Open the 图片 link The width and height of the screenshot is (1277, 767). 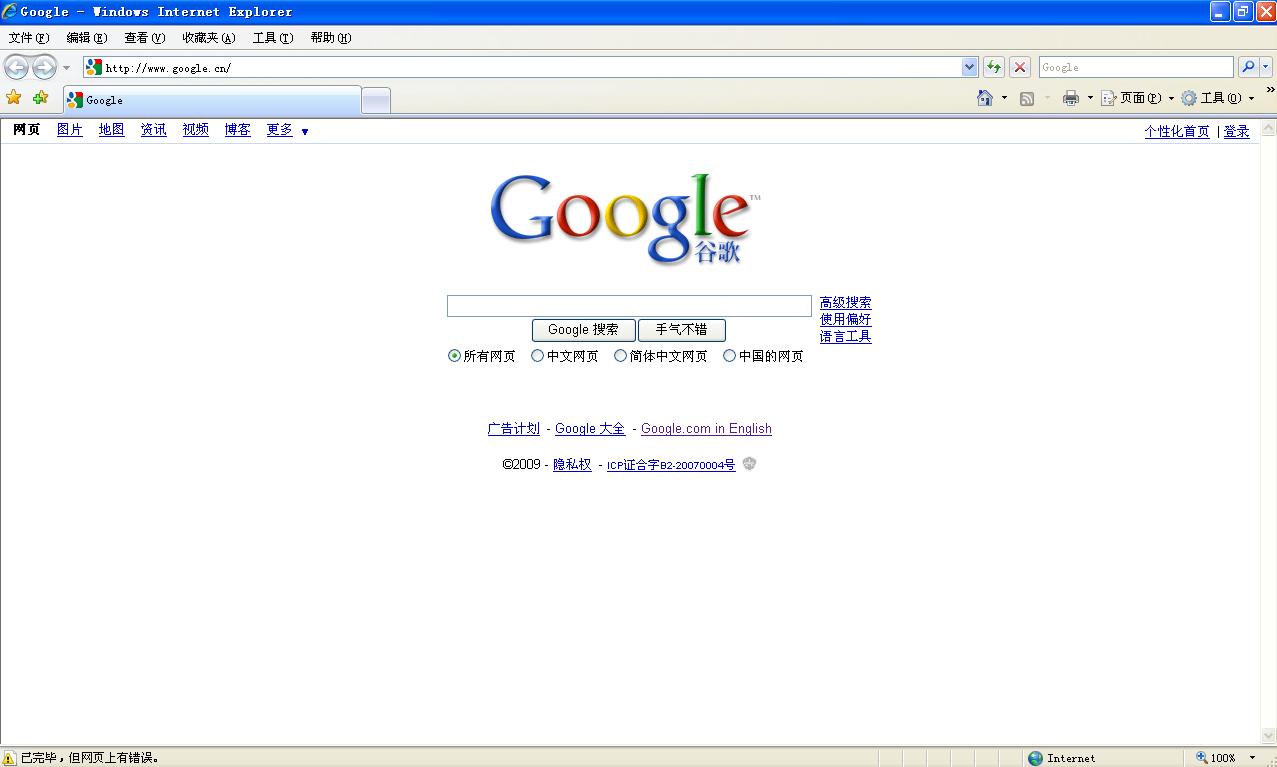[70, 130]
